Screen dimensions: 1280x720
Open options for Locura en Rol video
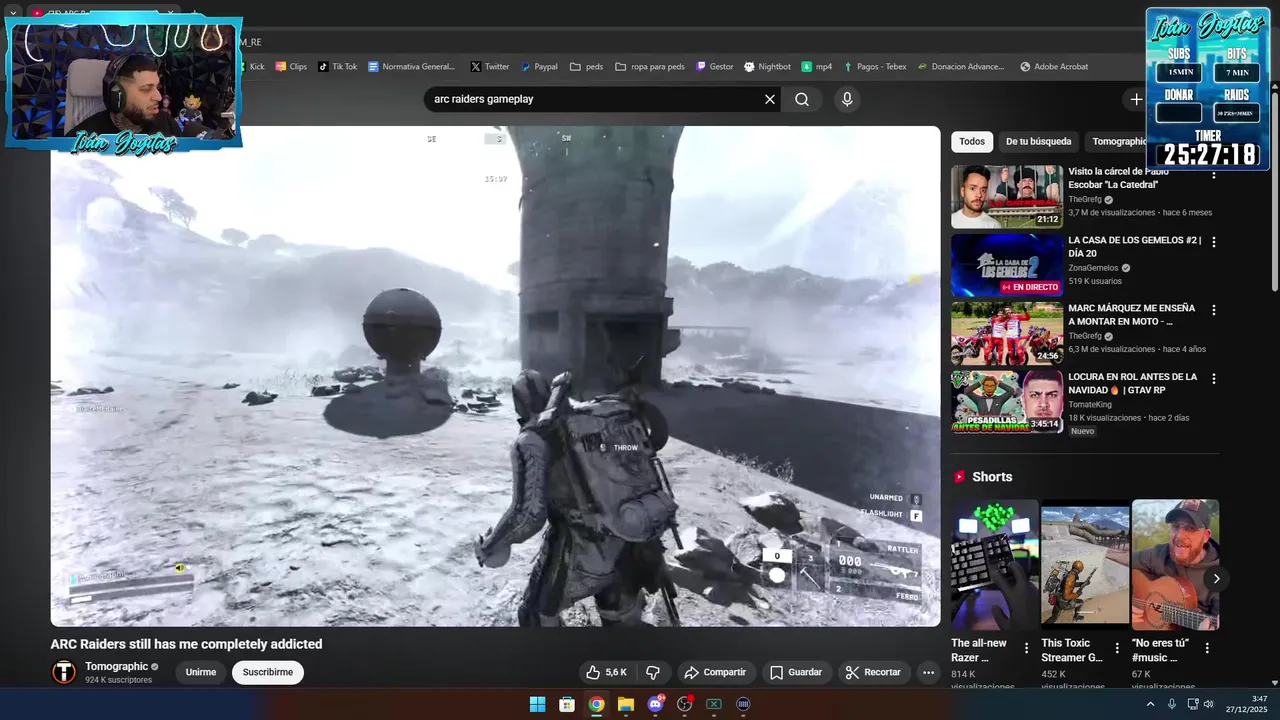pos(1214,379)
